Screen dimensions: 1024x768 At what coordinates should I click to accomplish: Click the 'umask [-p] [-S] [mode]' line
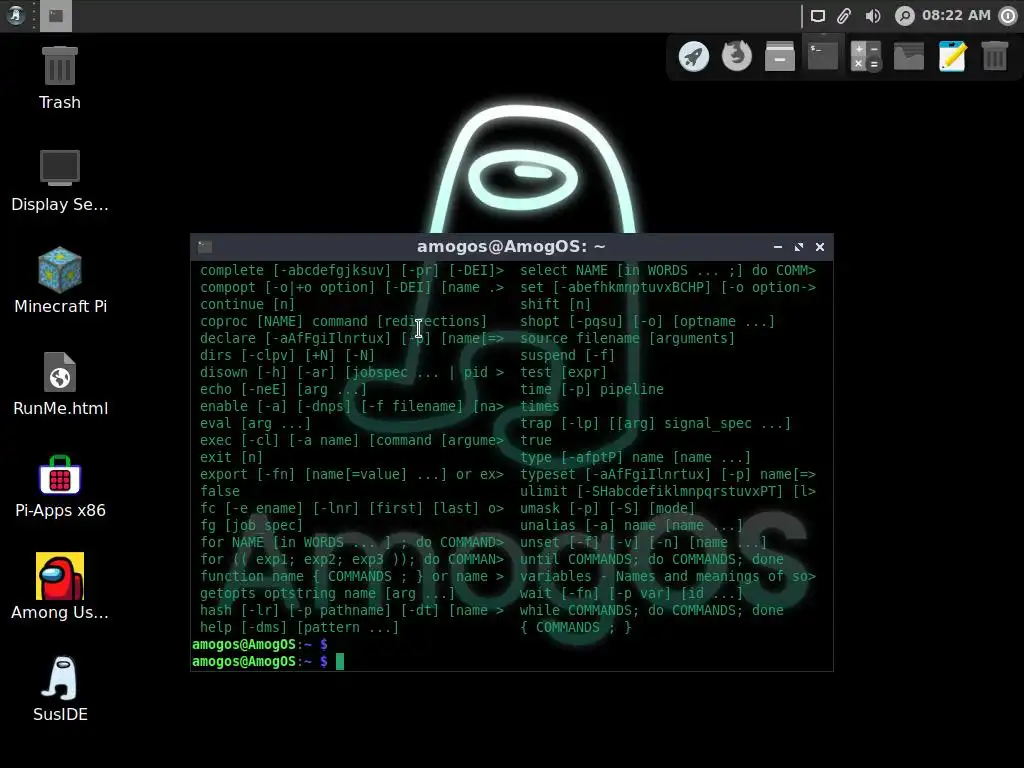pos(607,508)
